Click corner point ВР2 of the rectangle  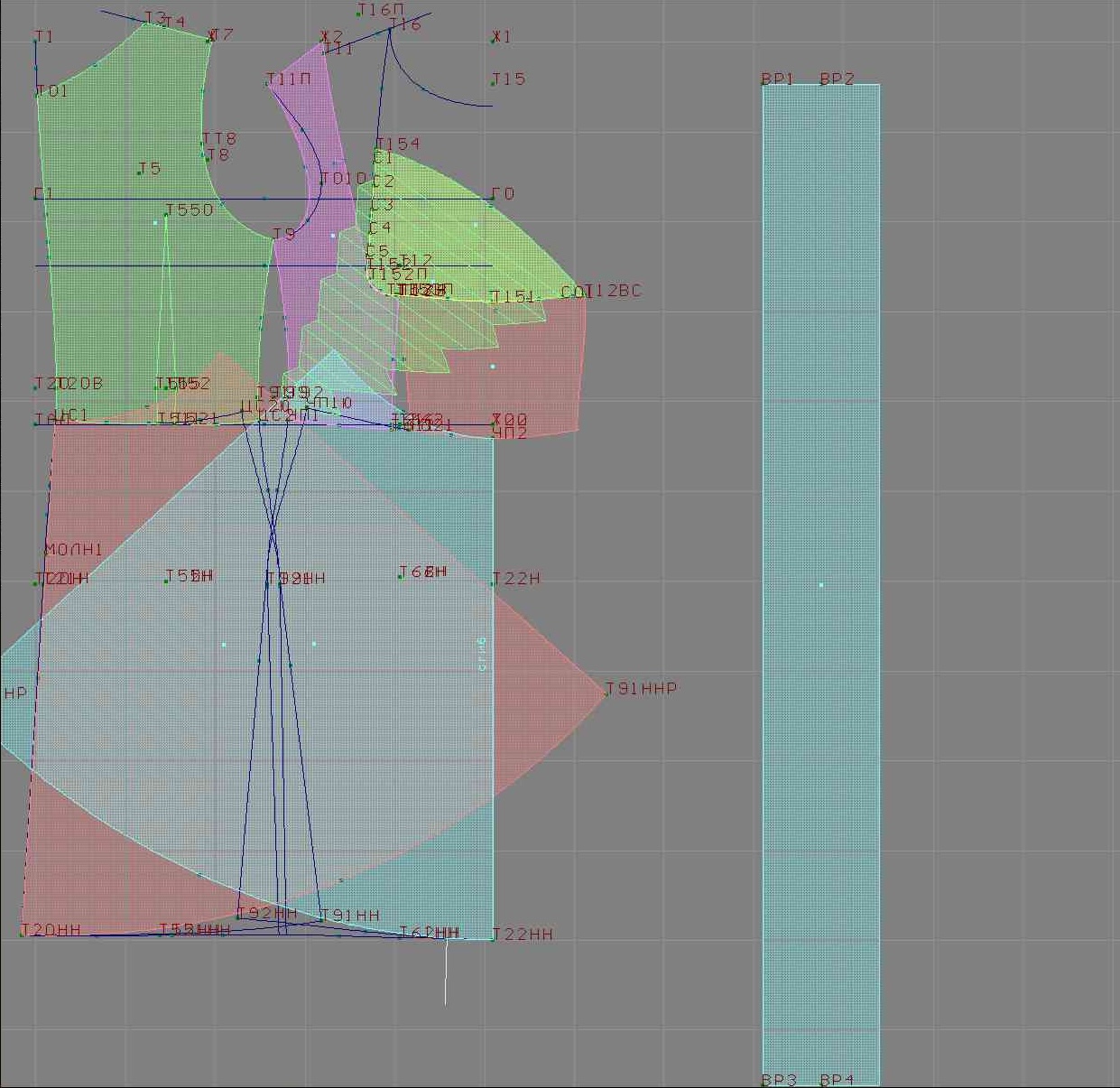coord(879,84)
